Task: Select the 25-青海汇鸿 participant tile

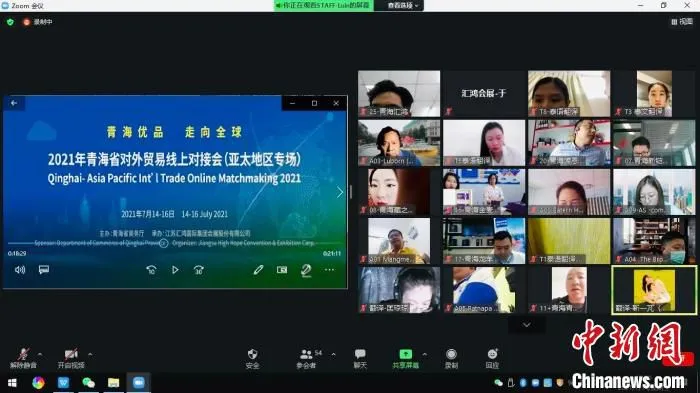Action: pos(399,93)
